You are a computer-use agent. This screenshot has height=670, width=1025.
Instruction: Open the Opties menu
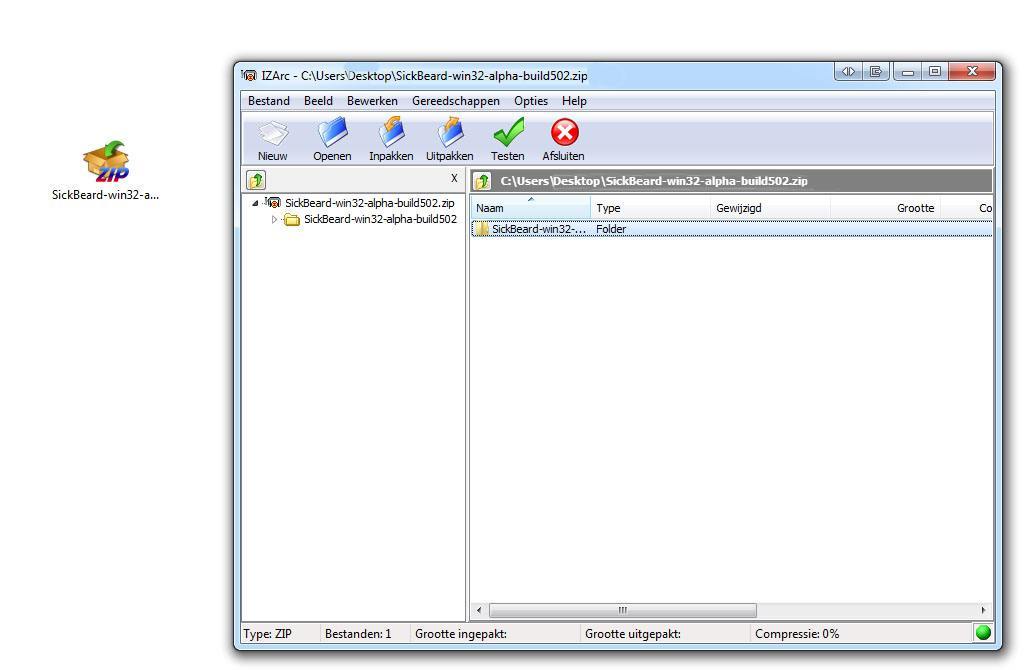click(531, 101)
